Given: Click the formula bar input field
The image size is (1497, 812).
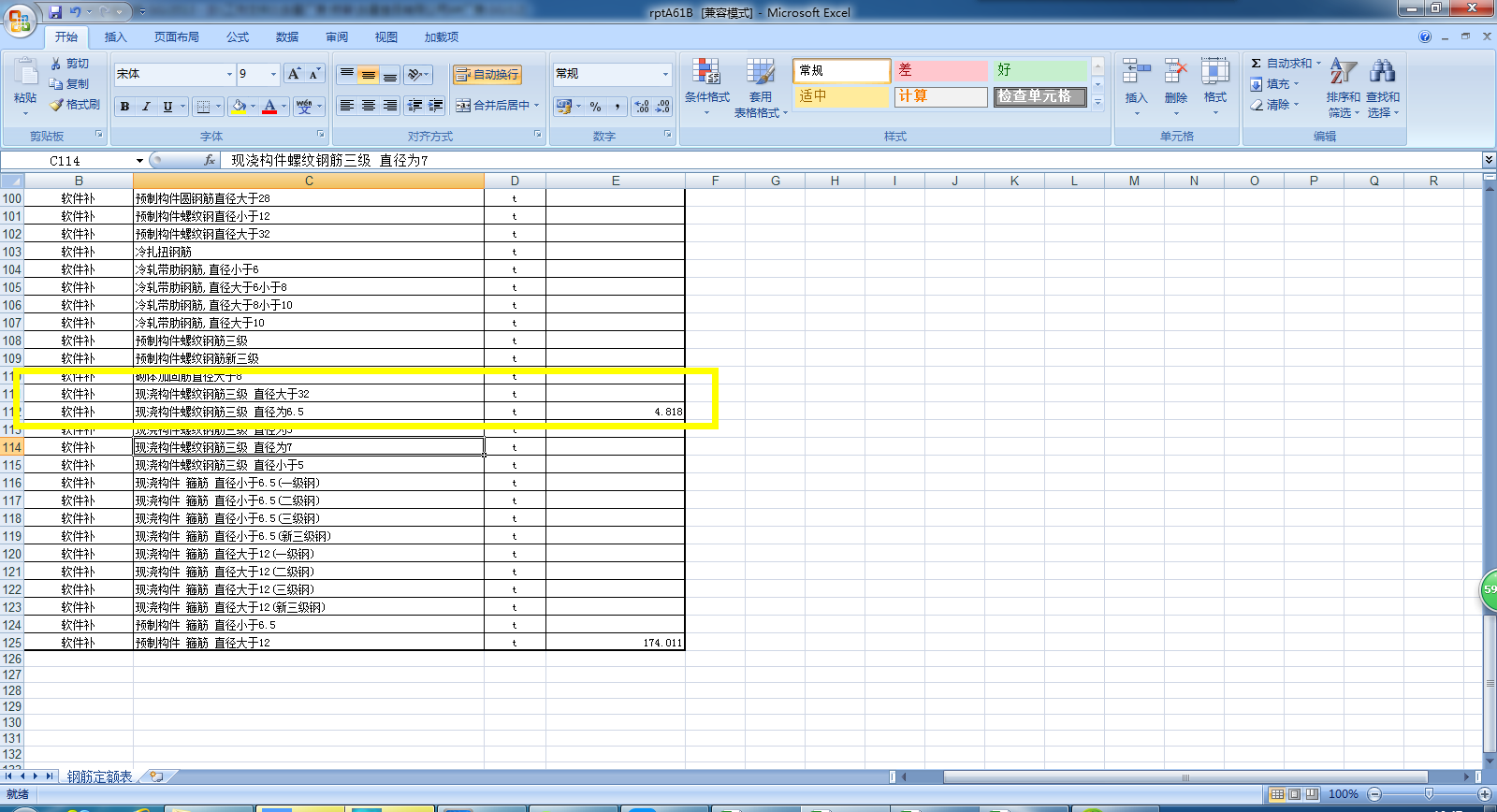Looking at the screenshot, I should [x=851, y=160].
